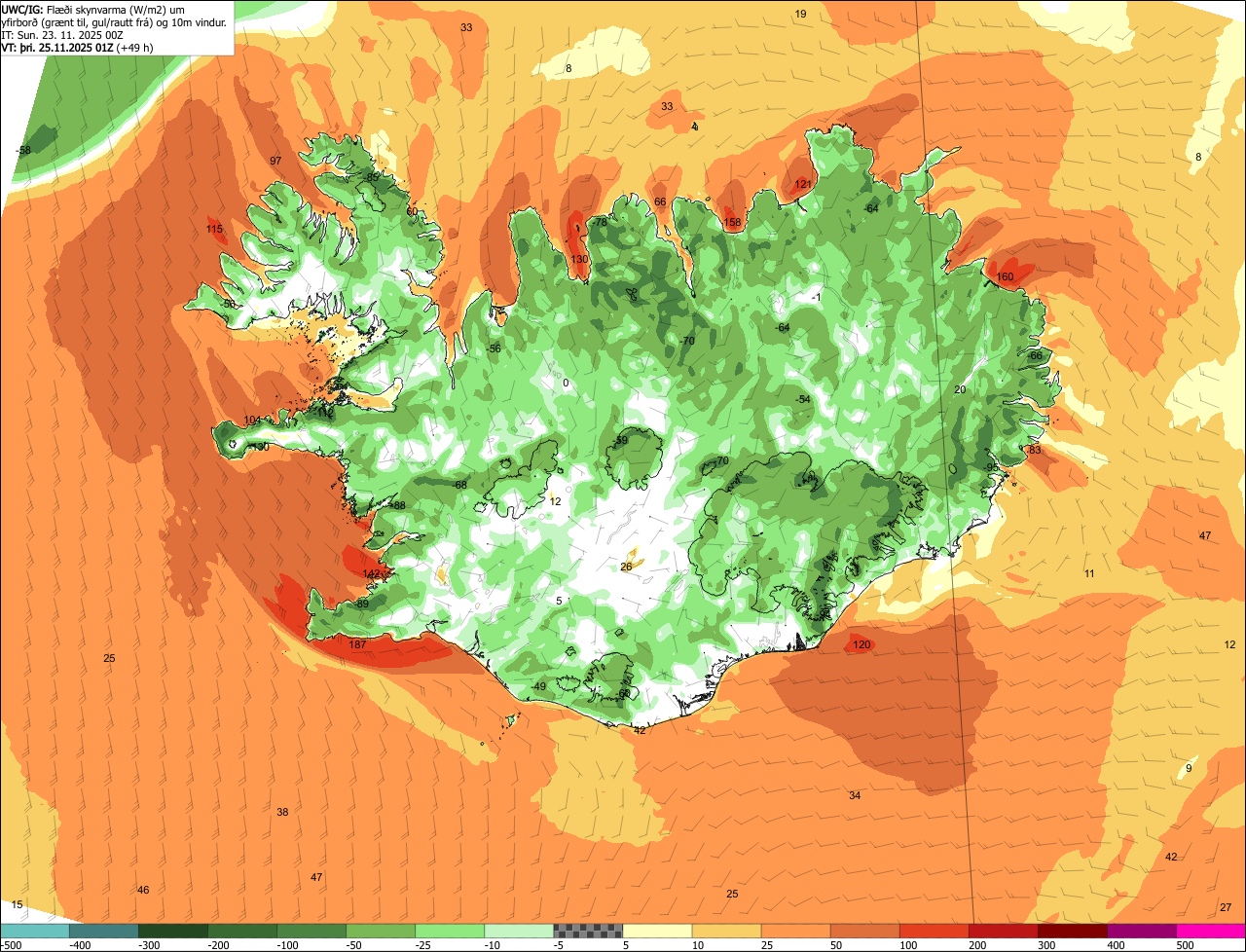Click the map value '-56'
The height and width of the screenshot is (952, 1246).
494,348
